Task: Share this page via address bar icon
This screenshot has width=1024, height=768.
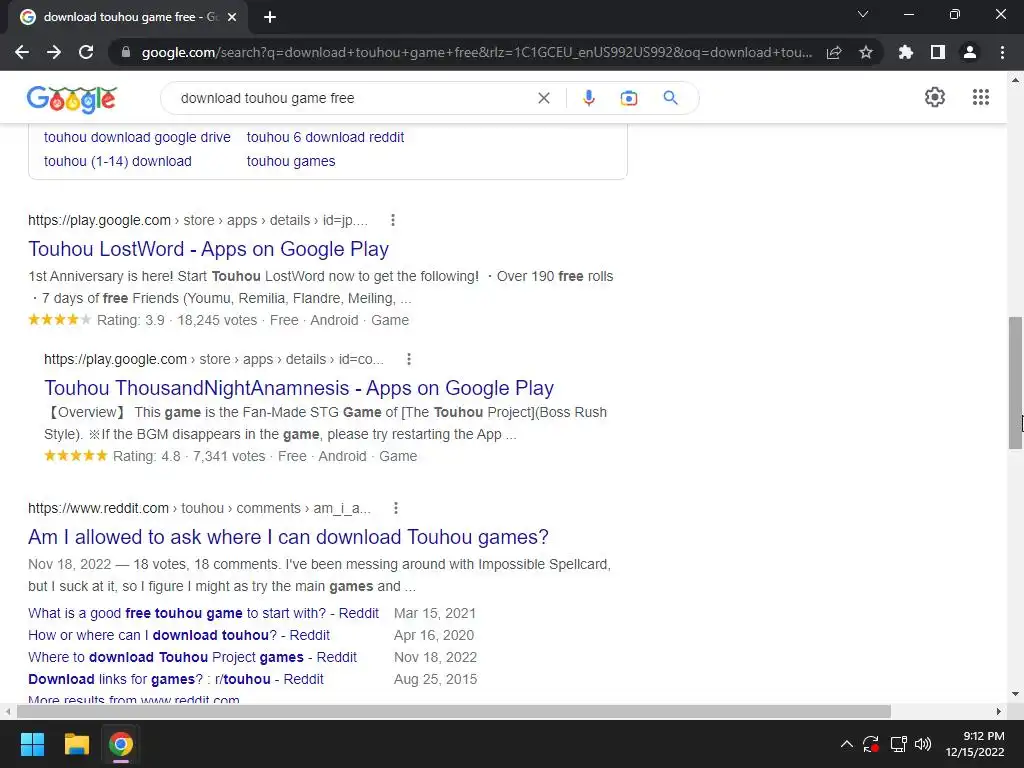Action: (x=834, y=52)
